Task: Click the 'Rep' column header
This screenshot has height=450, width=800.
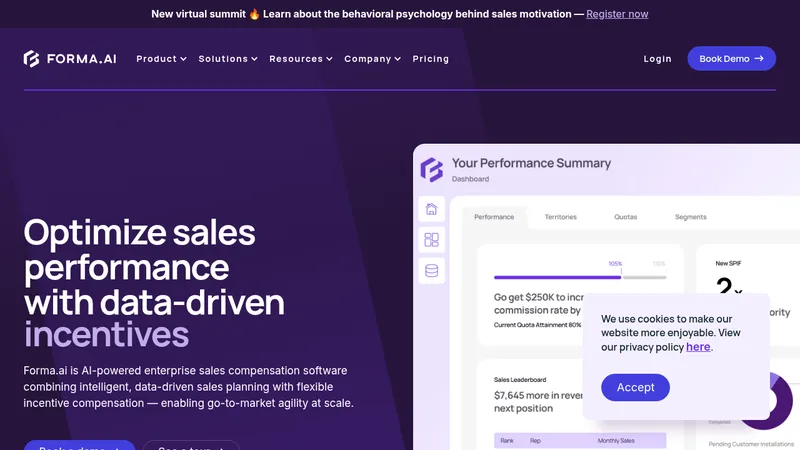Action: (535, 440)
